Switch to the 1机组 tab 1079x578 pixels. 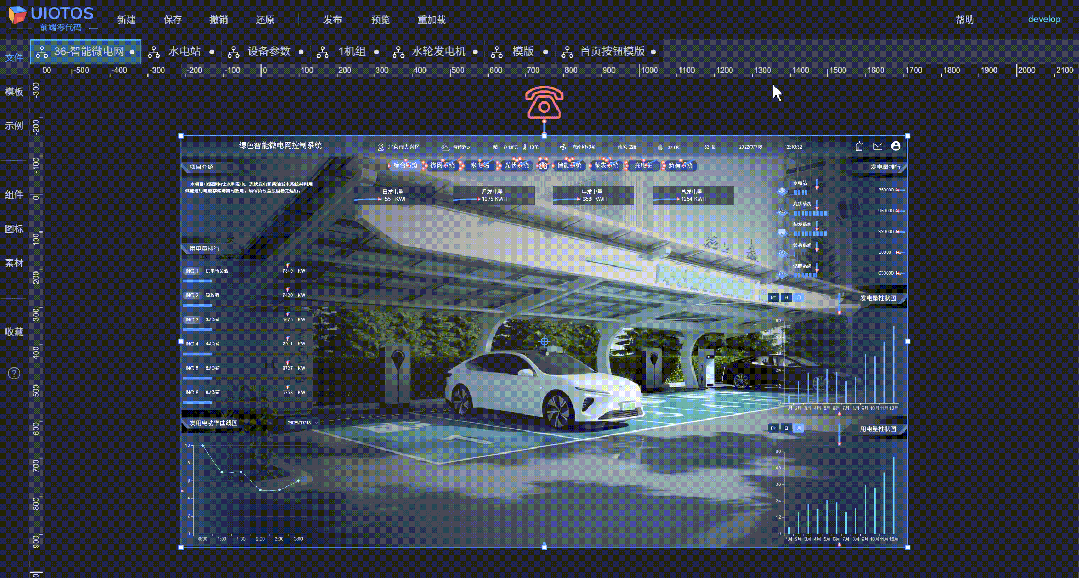click(x=351, y=52)
